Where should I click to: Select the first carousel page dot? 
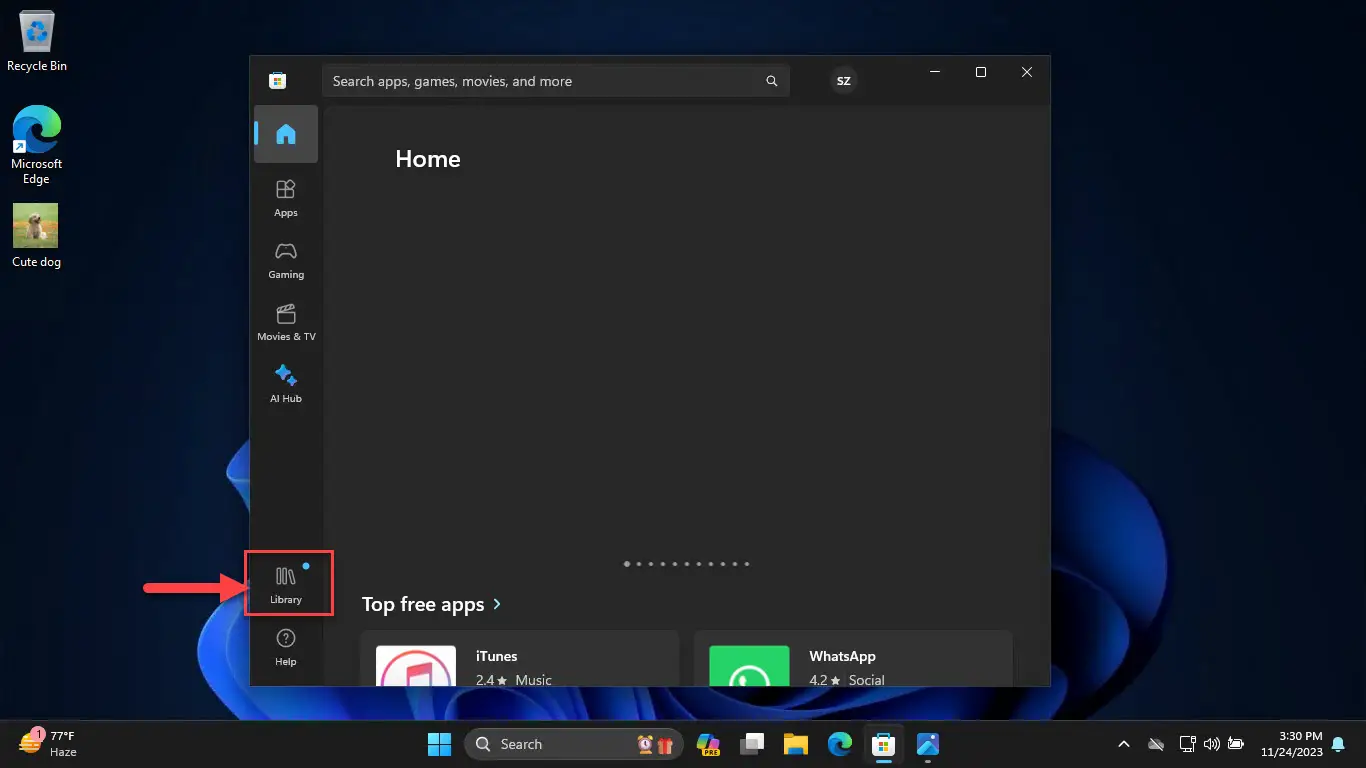pos(627,564)
